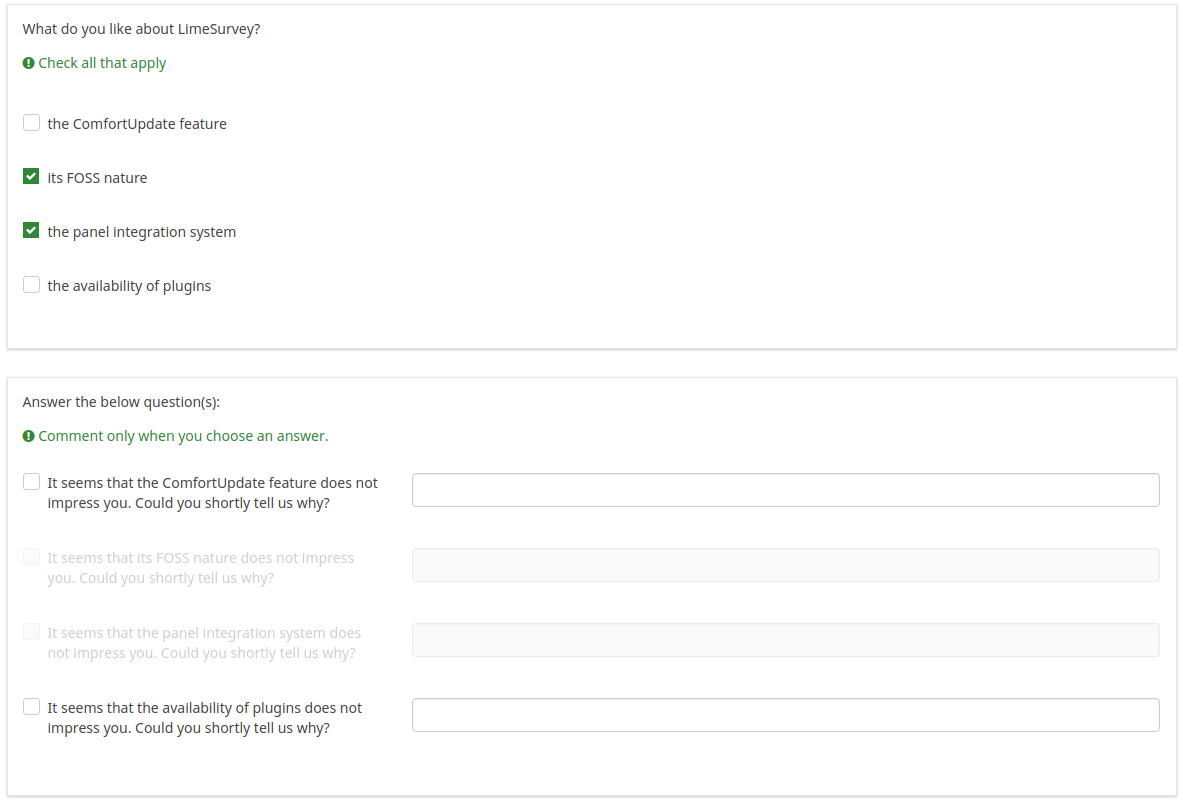Enable the availability of plugins comment checkbox
This screenshot has width=1183, height=802.
[32, 707]
